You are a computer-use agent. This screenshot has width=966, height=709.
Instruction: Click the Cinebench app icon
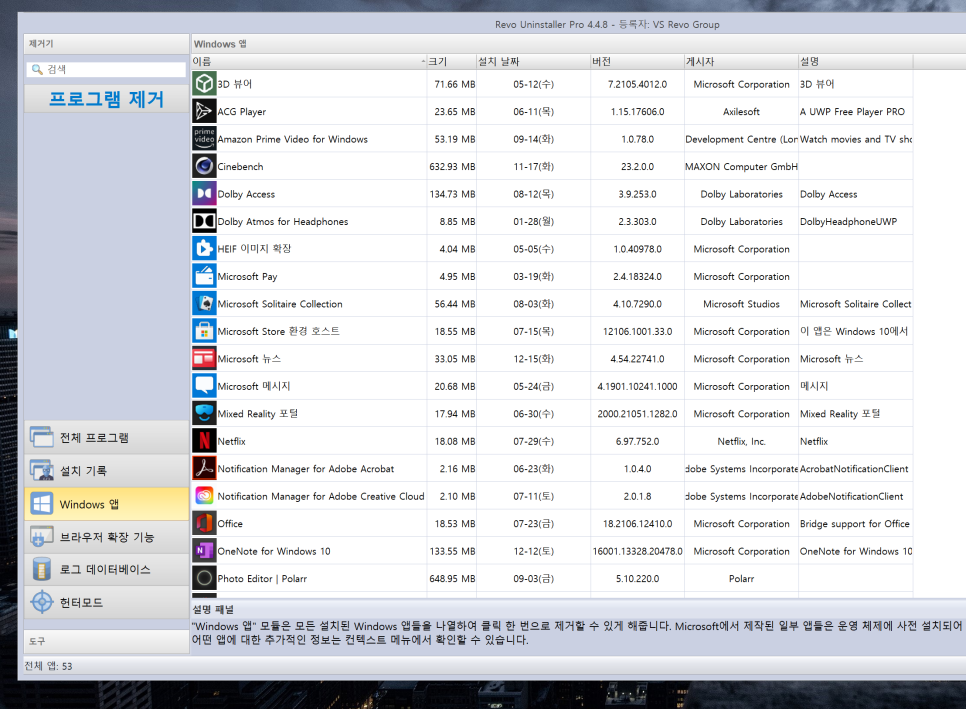pos(204,166)
